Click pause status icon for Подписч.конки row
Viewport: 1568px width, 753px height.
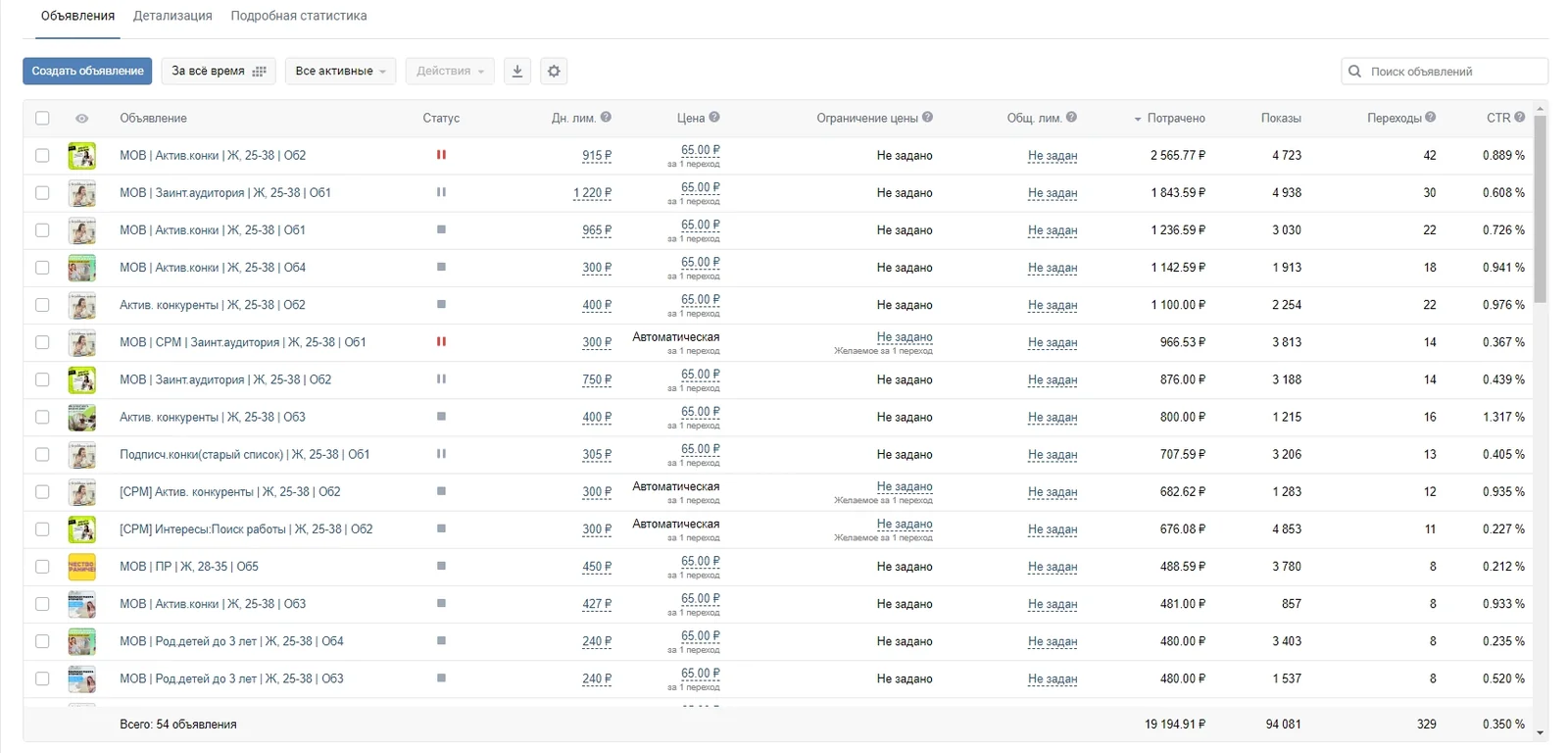(x=441, y=454)
